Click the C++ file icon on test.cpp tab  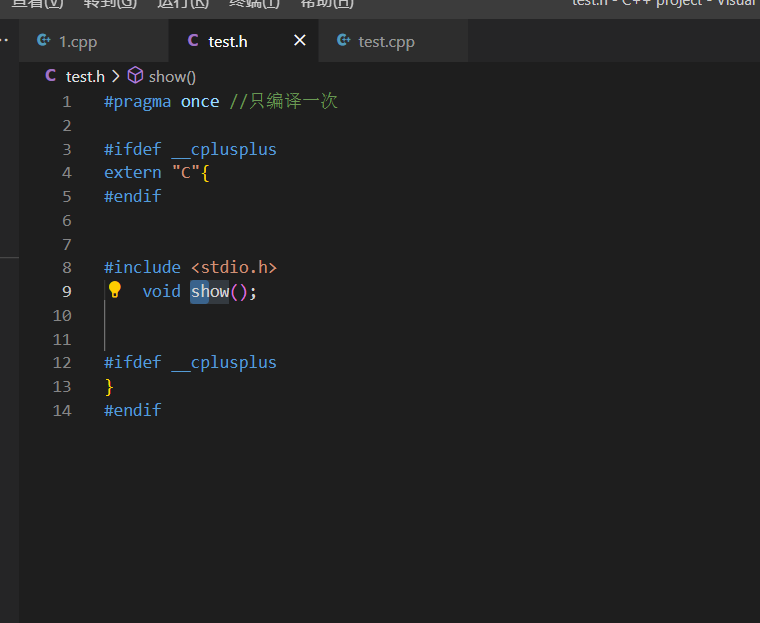(x=344, y=41)
